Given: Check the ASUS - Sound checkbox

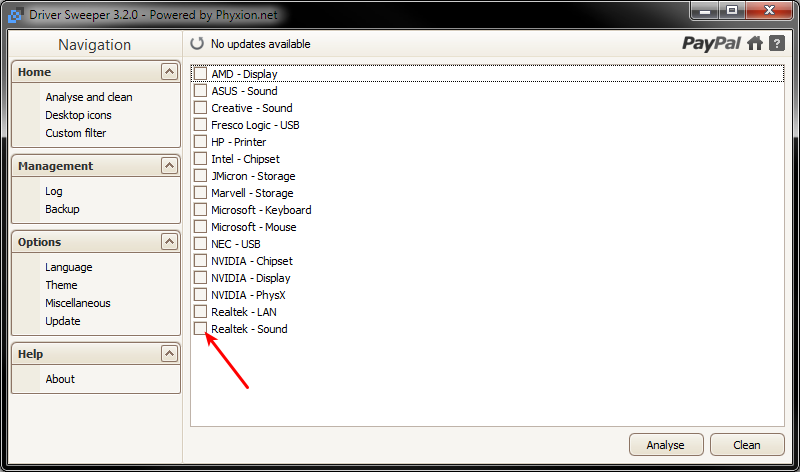Looking at the screenshot, I should 201,91.
